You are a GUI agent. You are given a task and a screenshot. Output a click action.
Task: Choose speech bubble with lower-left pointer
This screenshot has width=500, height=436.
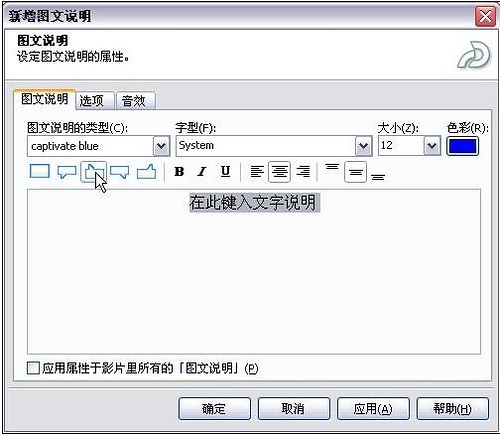click(x=66, y=172)
